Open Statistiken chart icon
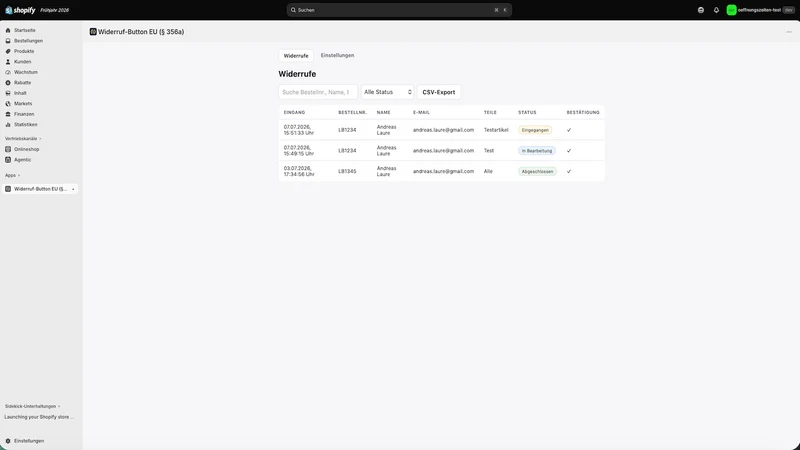800x450 pixels. [x=8, y=124]
